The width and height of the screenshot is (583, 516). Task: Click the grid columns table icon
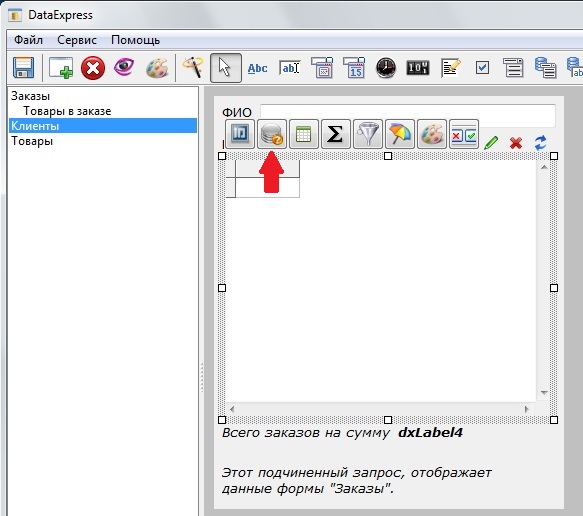304,134
